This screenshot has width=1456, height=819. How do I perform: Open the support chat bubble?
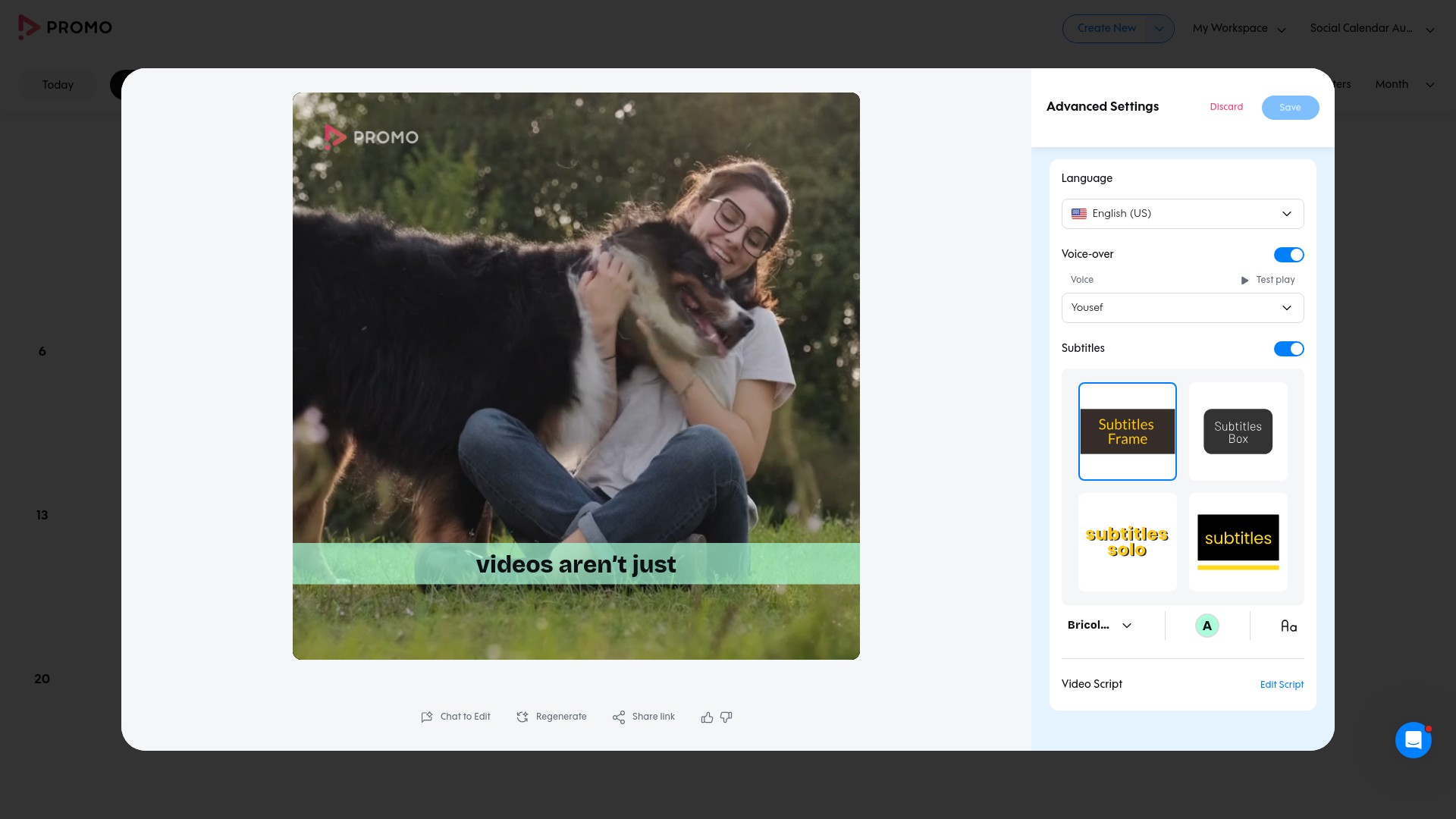(1413, 740)
